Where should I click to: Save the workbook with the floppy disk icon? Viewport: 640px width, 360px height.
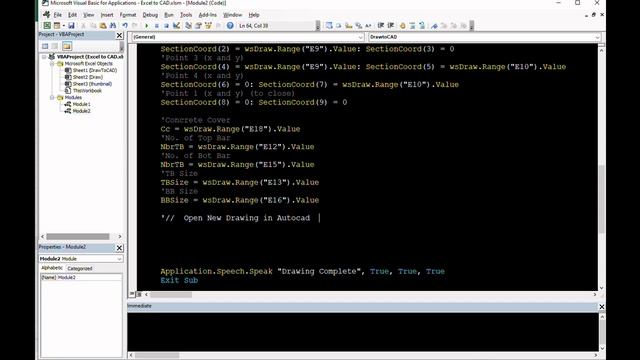[x=71, y=26]
